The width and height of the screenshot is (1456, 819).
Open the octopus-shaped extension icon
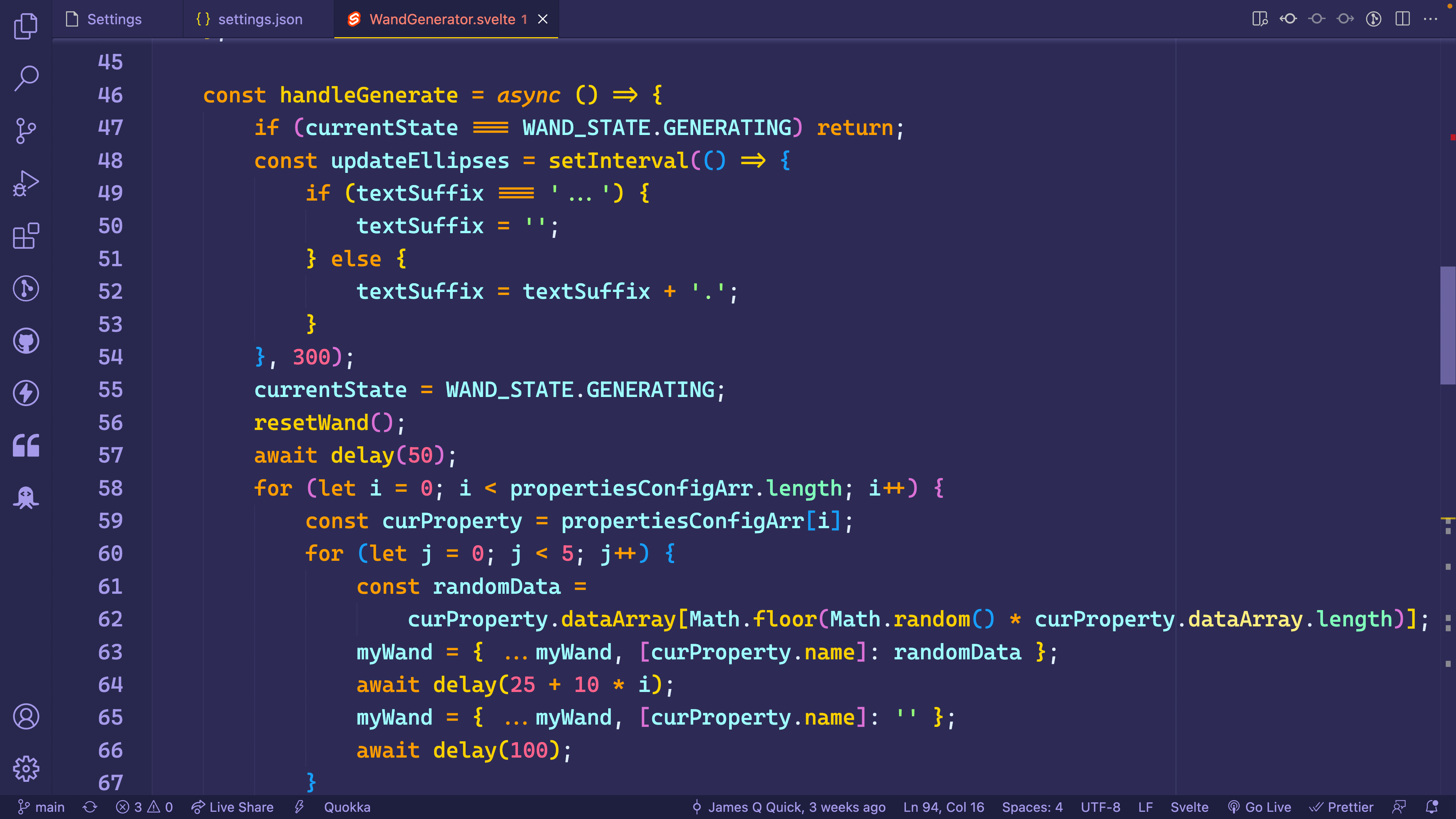click(26, 498)
